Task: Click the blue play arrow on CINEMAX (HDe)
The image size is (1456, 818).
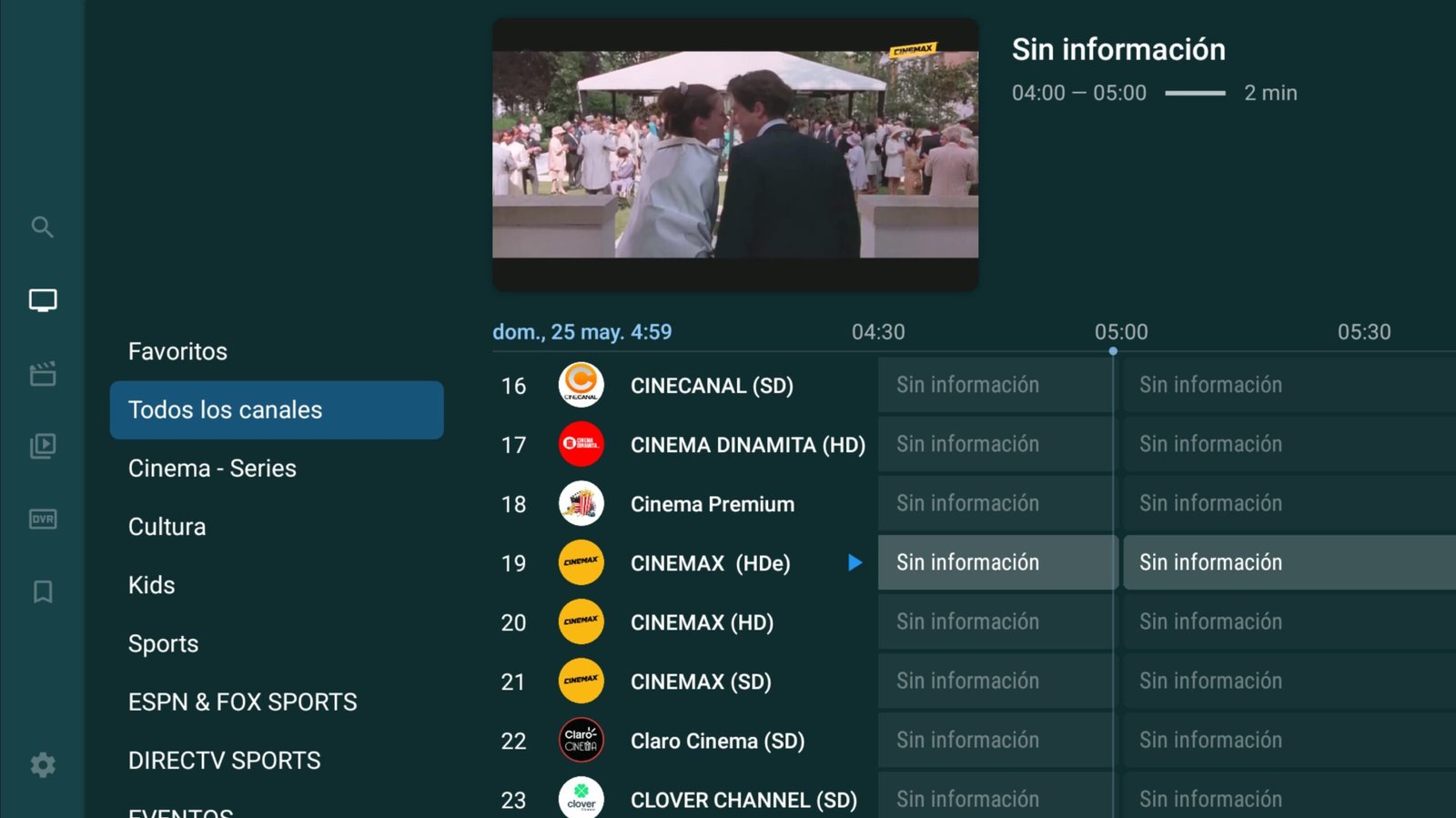Action: (854, 562)
